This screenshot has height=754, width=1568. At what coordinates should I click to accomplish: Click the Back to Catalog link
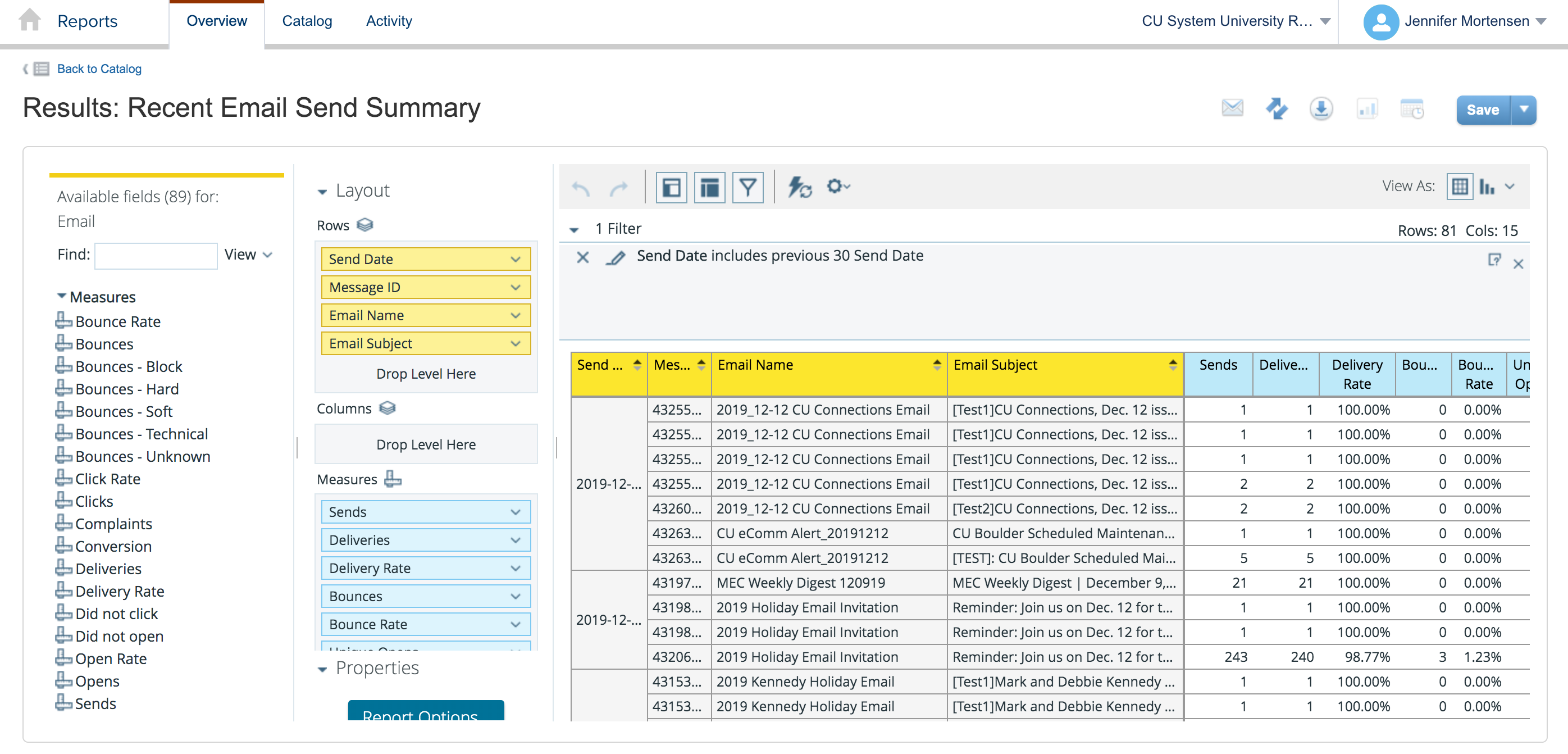point(99,68)
